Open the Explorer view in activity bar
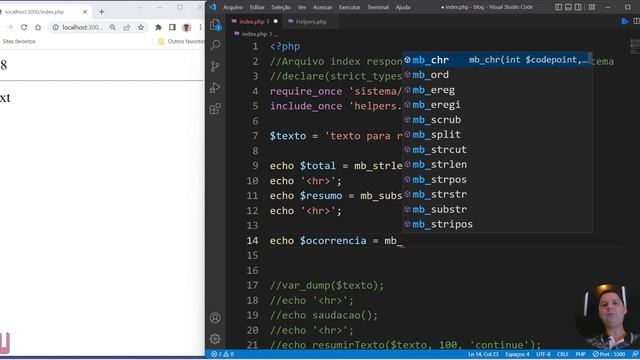This screenshot has width=640, height=360. tap(215, 25)
